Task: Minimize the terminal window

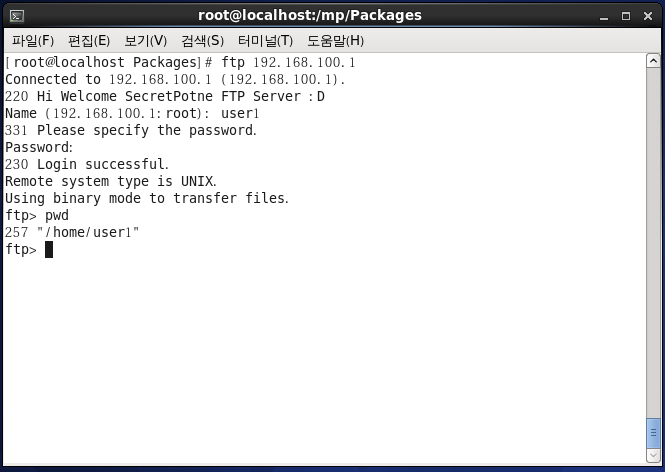Action: pos(604,16)
